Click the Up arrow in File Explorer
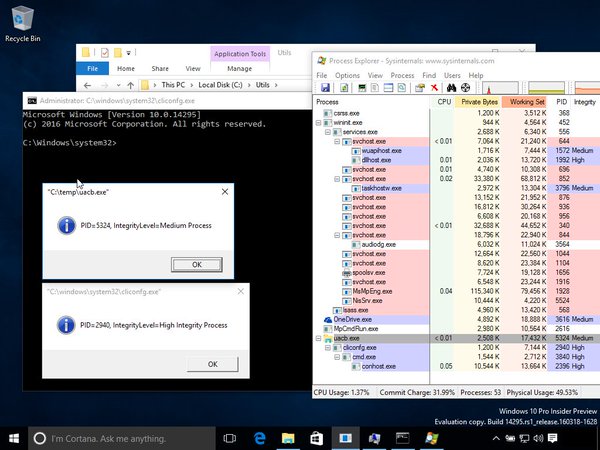600x450 pixels. [x=130, y=85]
